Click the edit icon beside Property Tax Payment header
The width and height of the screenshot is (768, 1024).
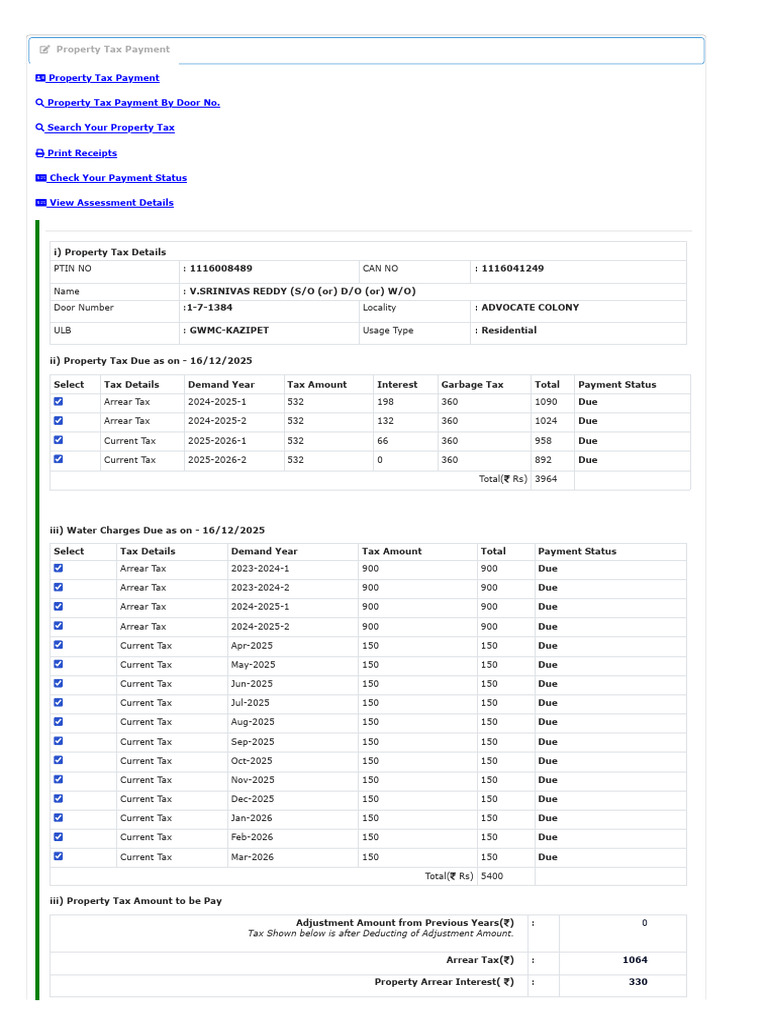[x=44, y=50]
